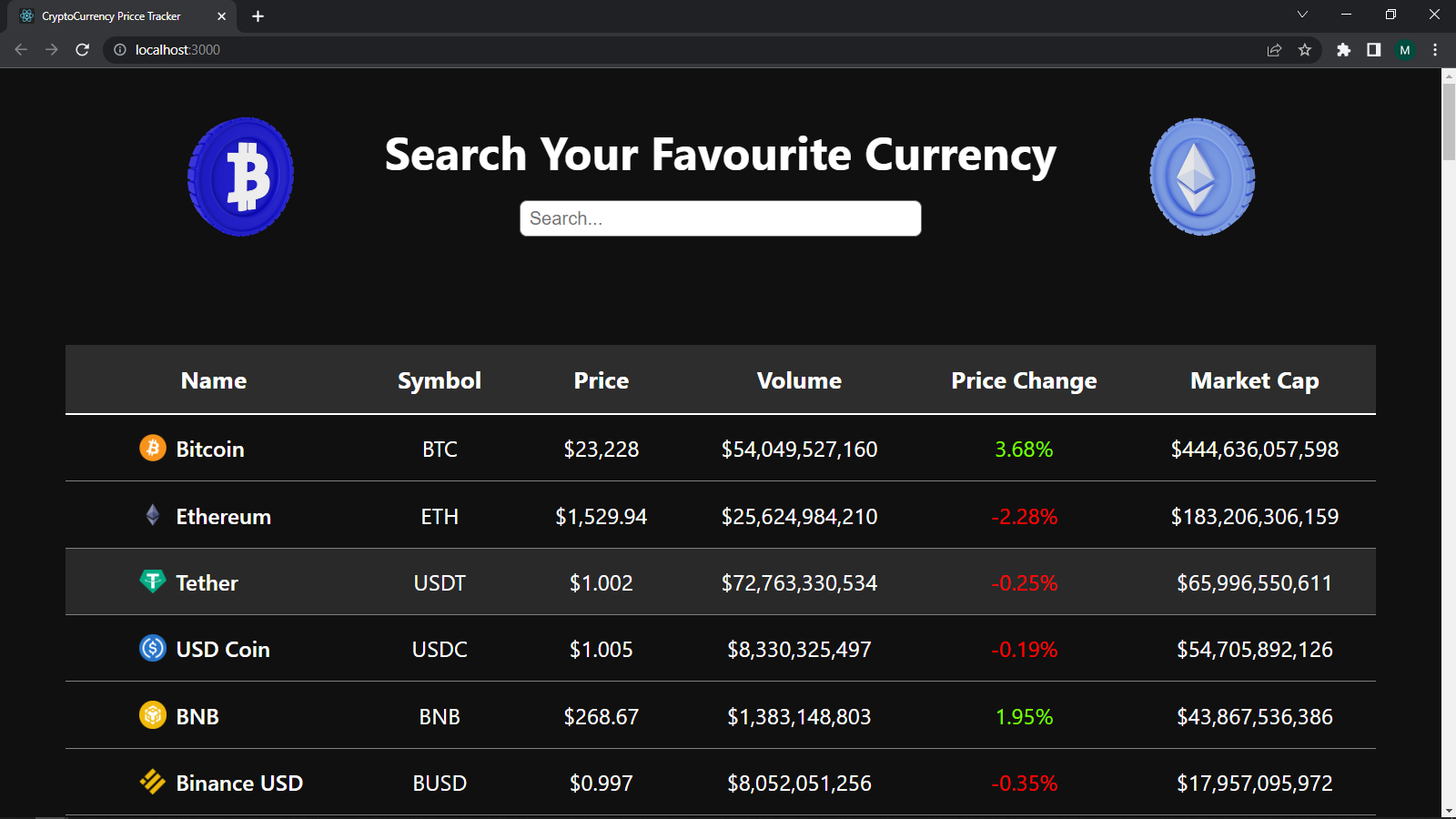Click the USDT symbol cell
This screenshot has height=819, width=1456.
440,583
